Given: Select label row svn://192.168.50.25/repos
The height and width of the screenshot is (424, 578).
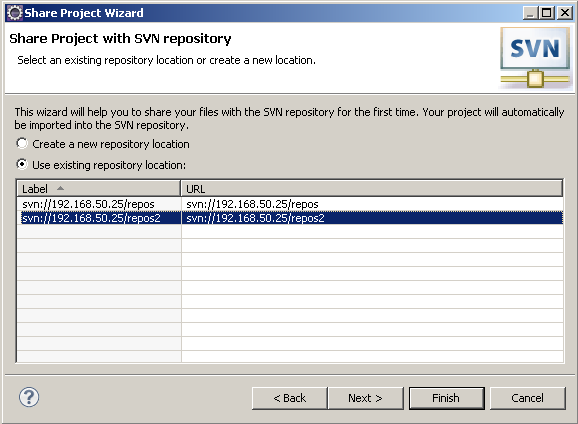Looking at the screenshot, I should [x=88, y=204].
